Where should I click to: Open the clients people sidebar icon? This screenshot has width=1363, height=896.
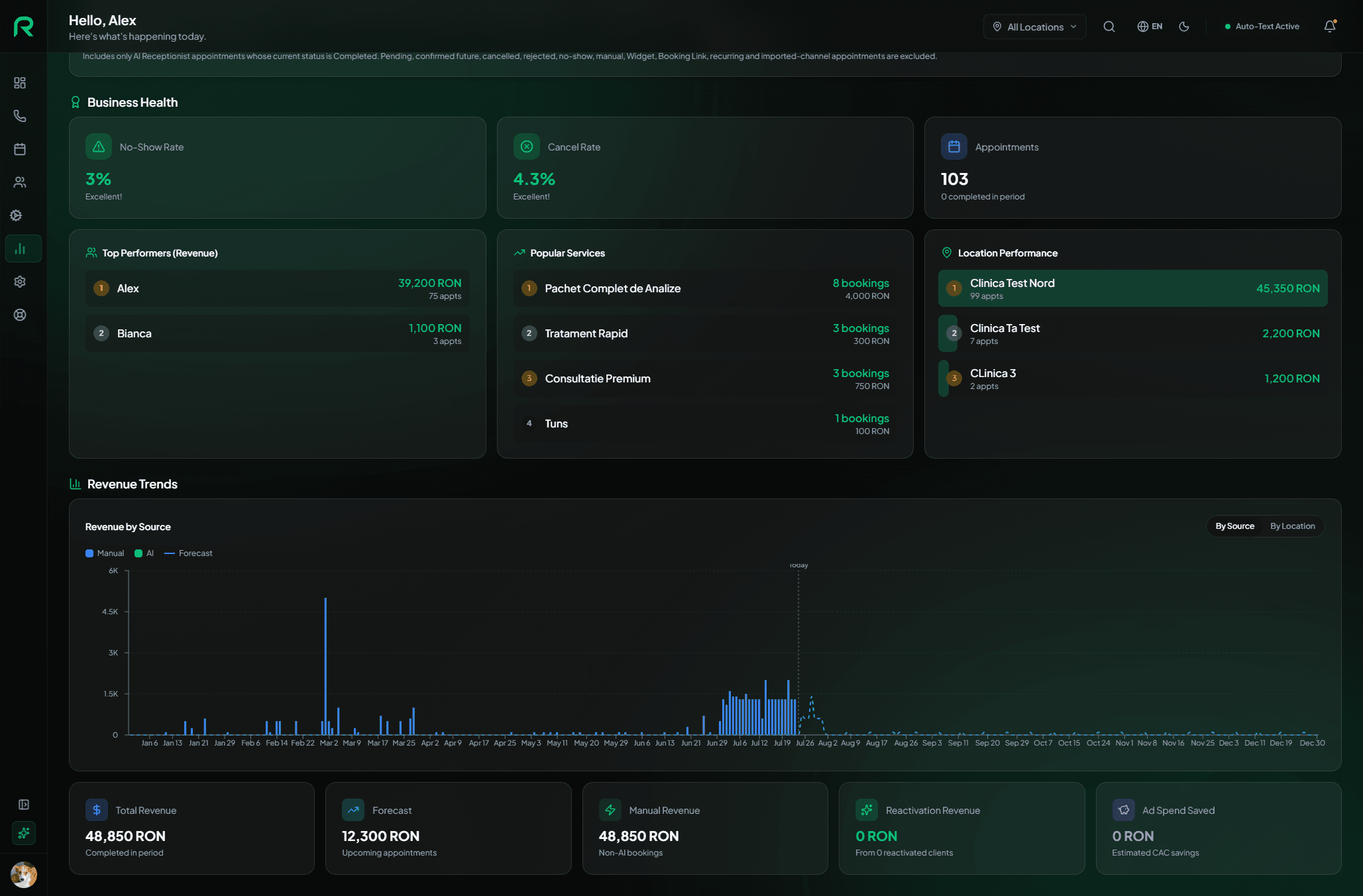[20, 182]
